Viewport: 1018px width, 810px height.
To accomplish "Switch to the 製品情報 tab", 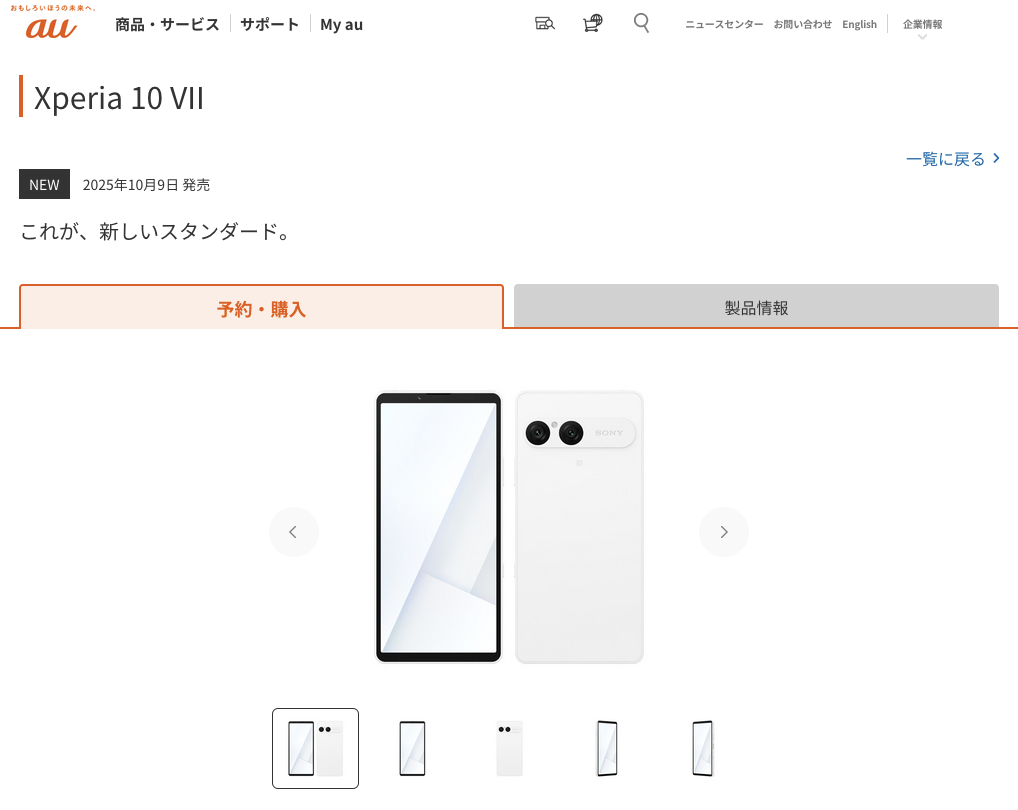I will tap(756, 306).
